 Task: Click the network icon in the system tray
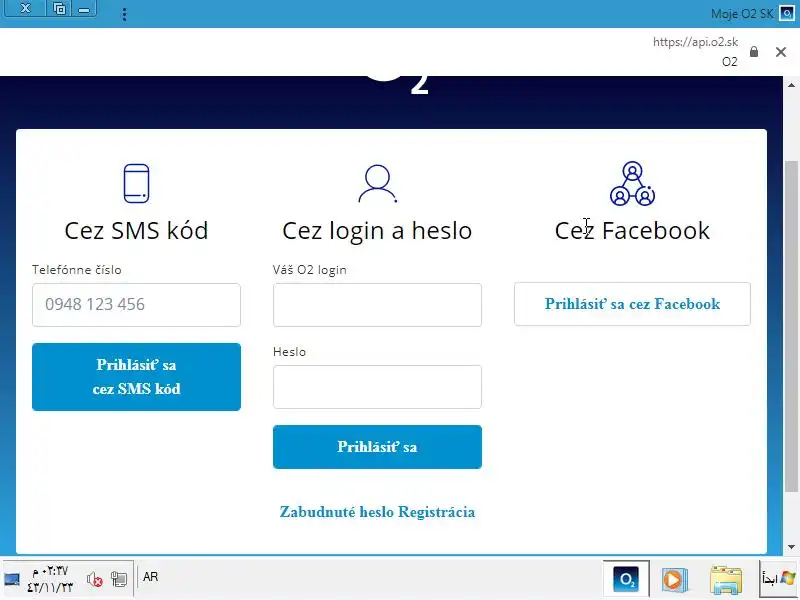coord(119,580)
